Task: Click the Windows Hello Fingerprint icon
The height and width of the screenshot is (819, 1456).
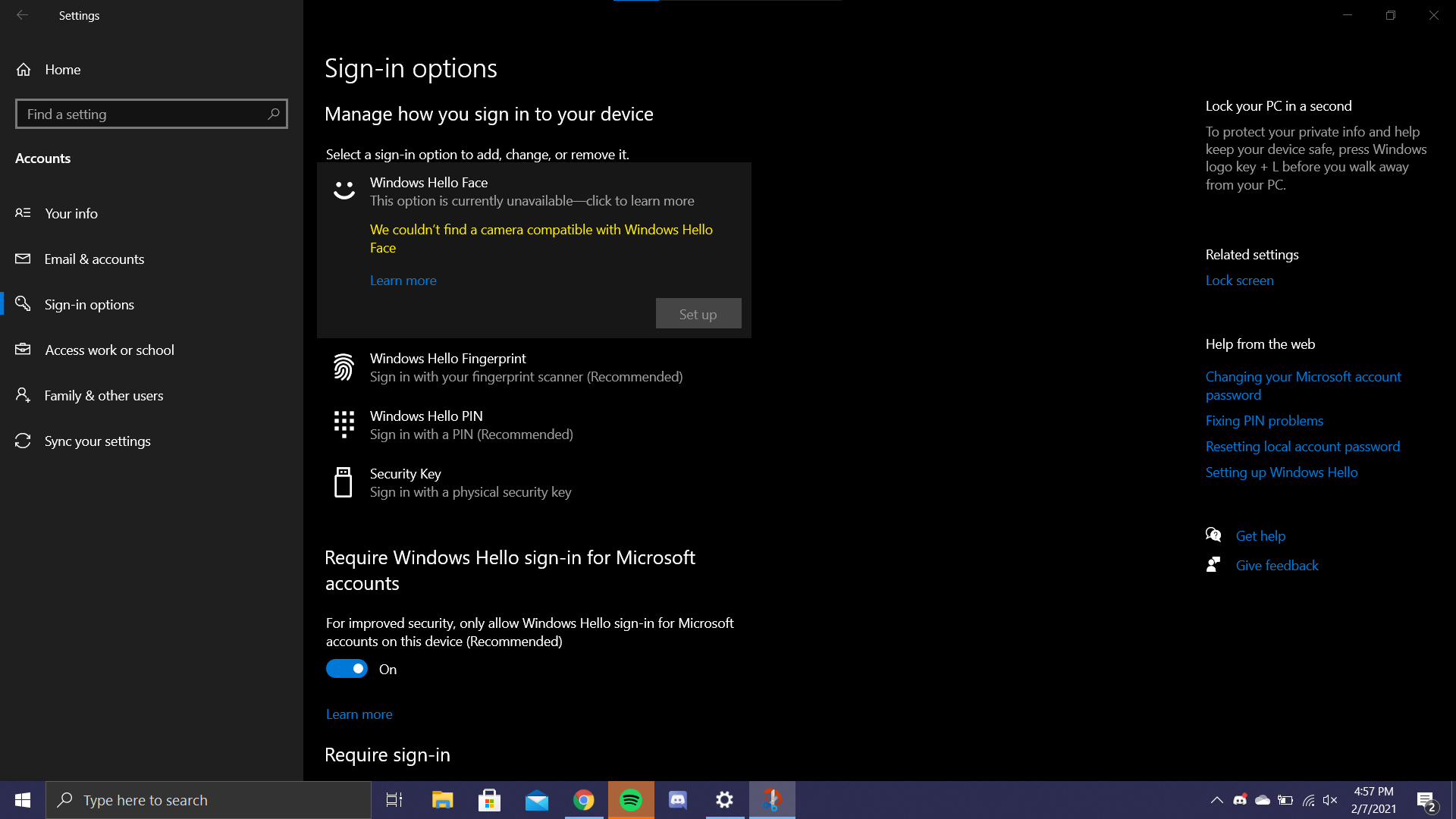Action: coord(344,367)
